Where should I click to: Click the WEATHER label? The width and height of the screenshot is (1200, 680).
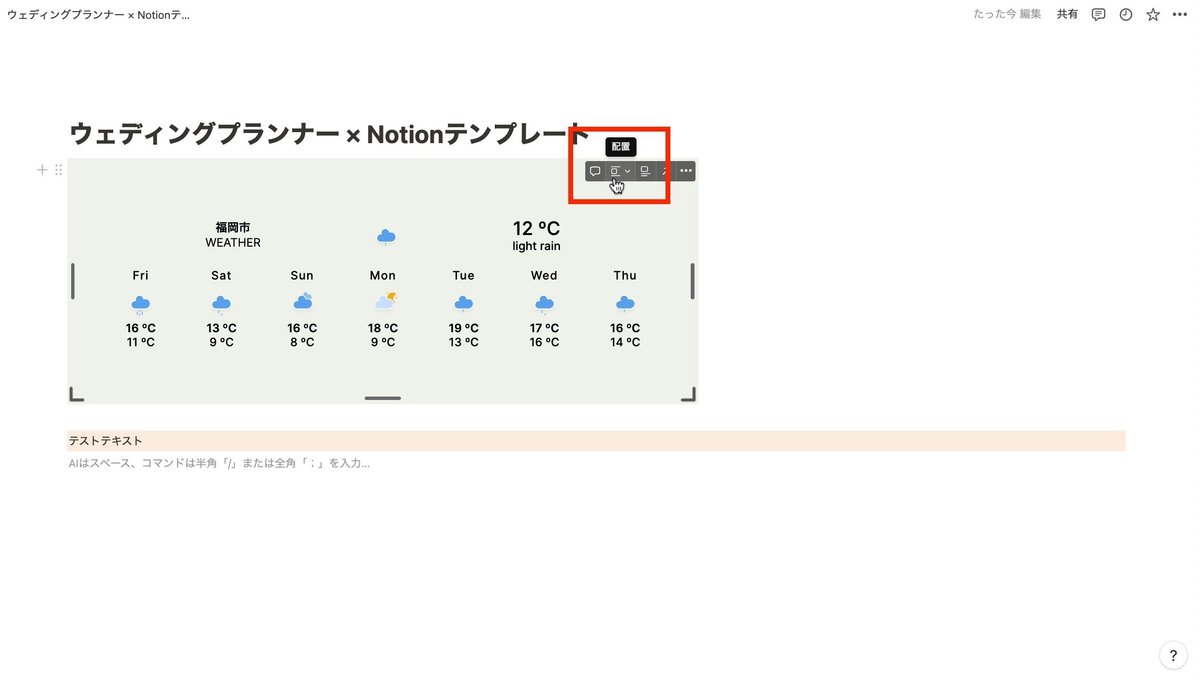[233, 243]
